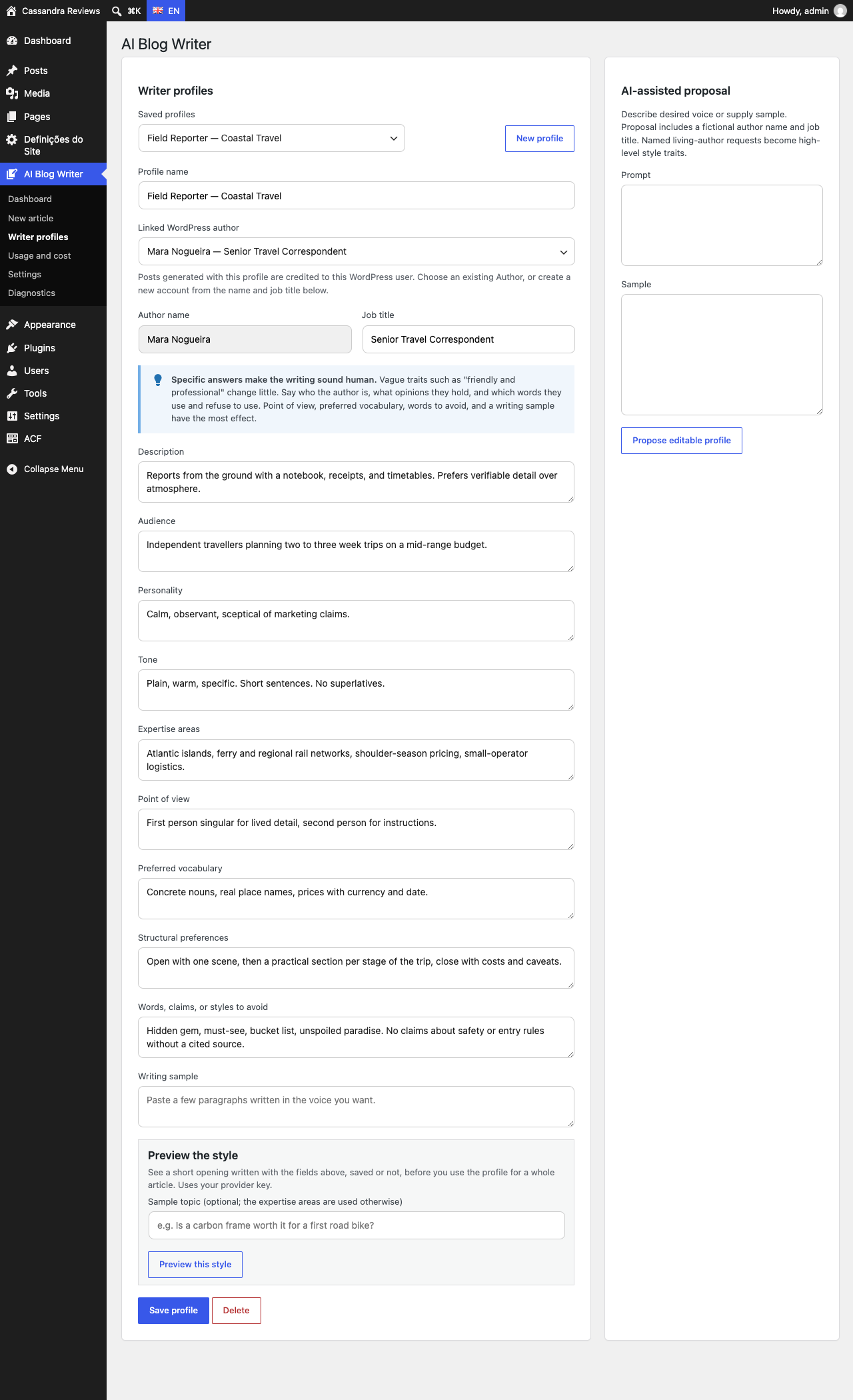
Task: Click the admin avatar icon
Action: 840,11
